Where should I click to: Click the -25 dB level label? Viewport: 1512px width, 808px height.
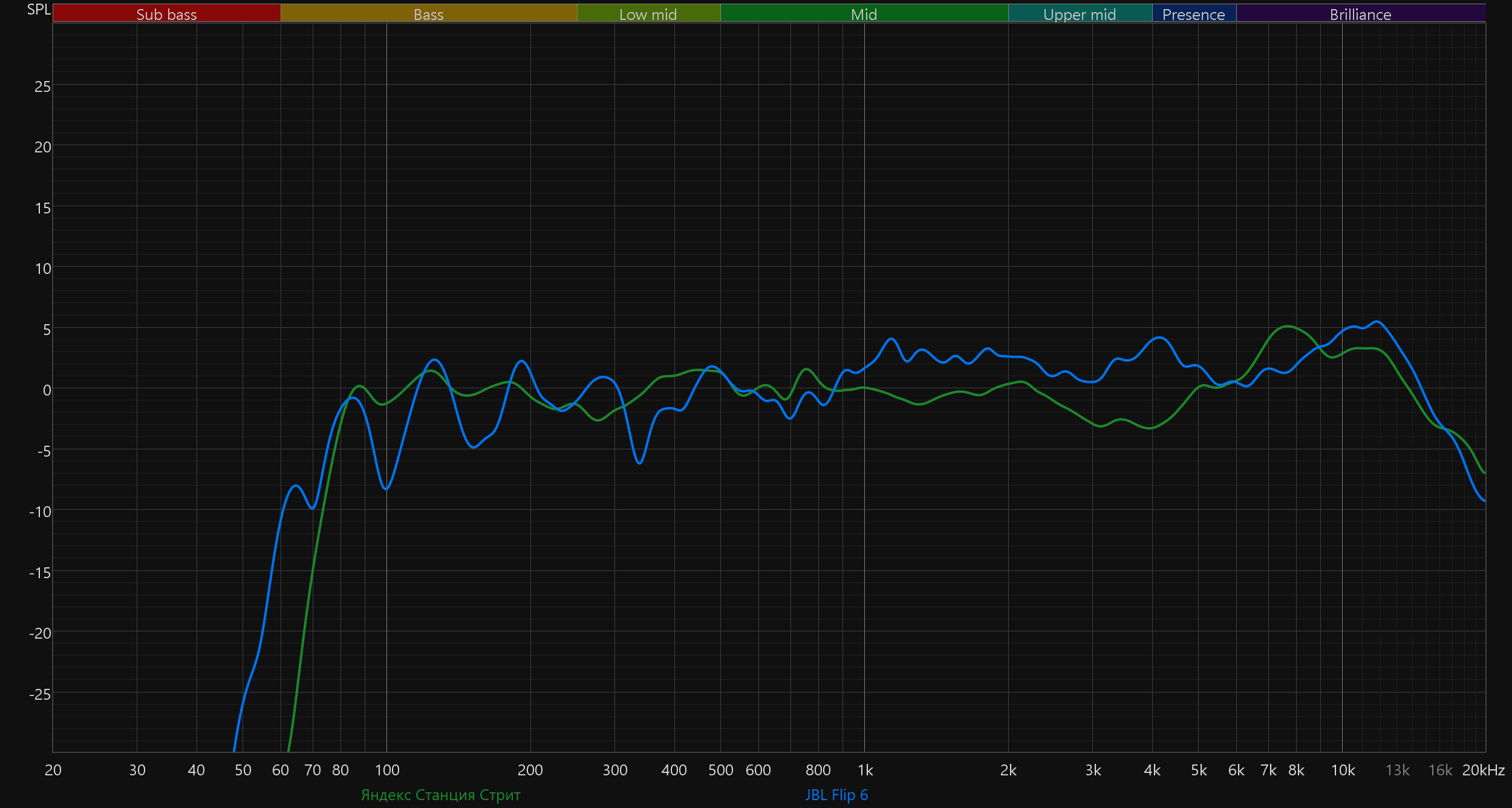[x=40, y=694]
